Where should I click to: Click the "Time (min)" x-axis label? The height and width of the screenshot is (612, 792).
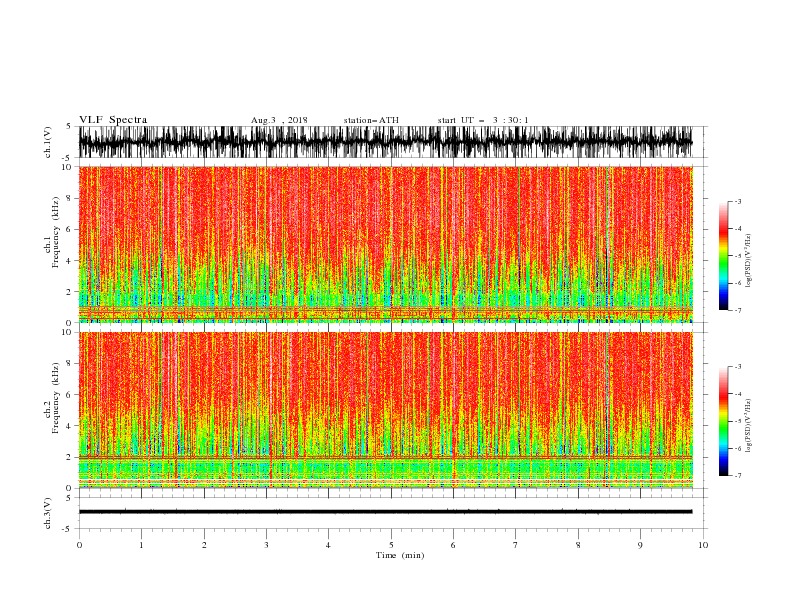(x=400, y=555)
